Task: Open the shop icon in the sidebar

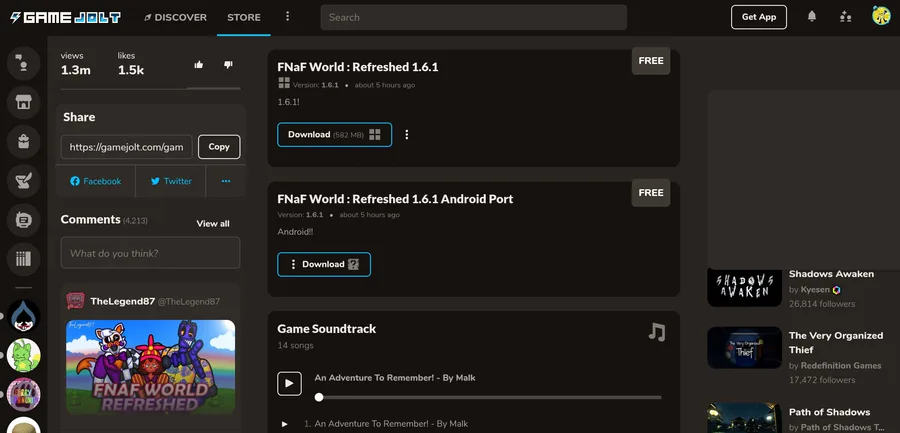Action: click(23, 101)
